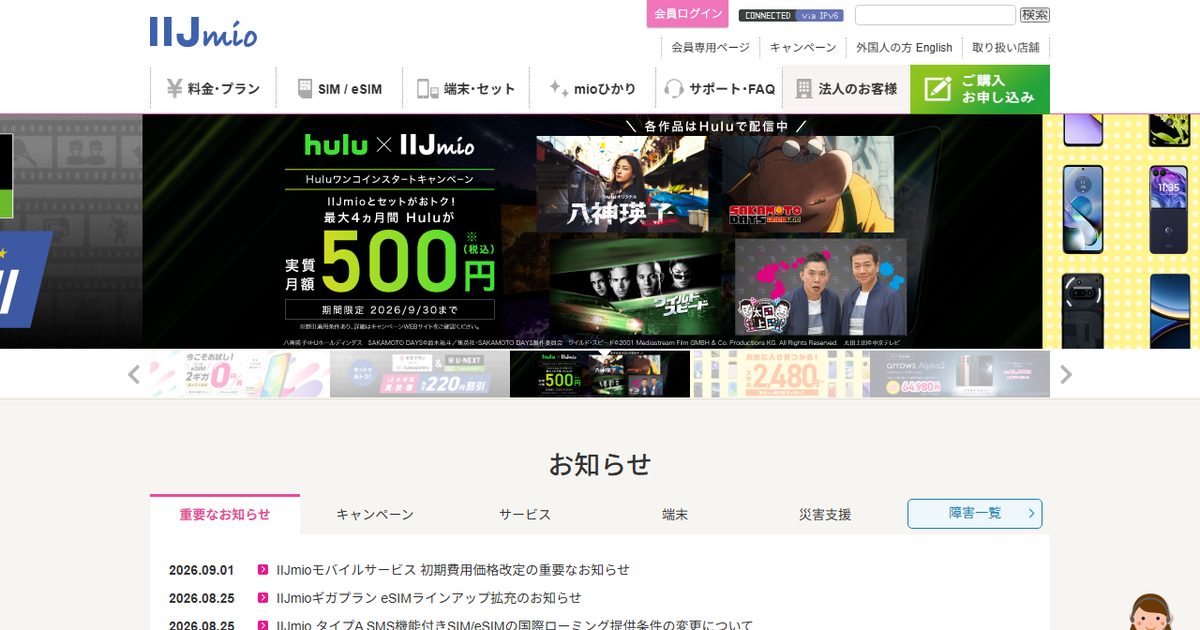Open 国際ローミング提供条件の変更 notice

coord(514,626)
